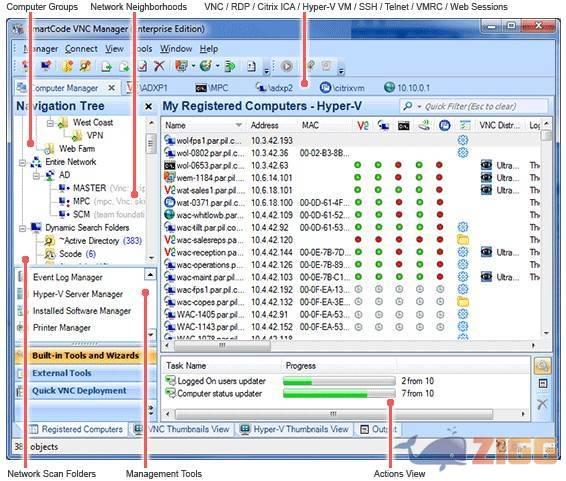Launch Event Log Manager
Image resolution: width=566 pixels, height=481 pixels.
68,277
